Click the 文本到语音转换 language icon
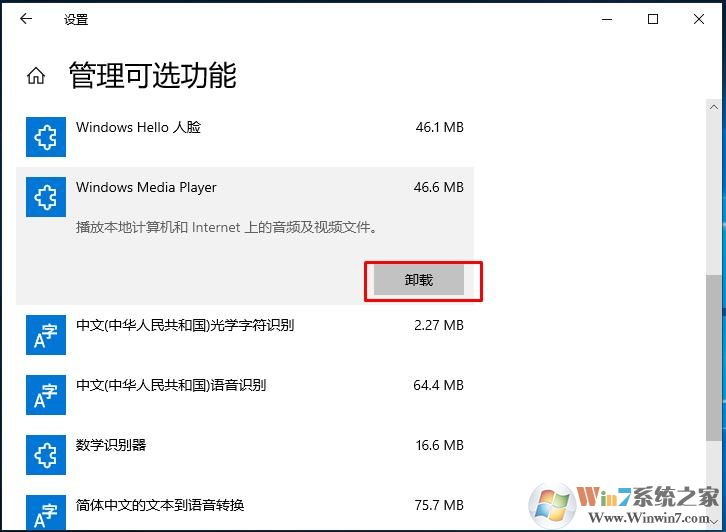This screenshot has width=726, height=532. point(46,513)
